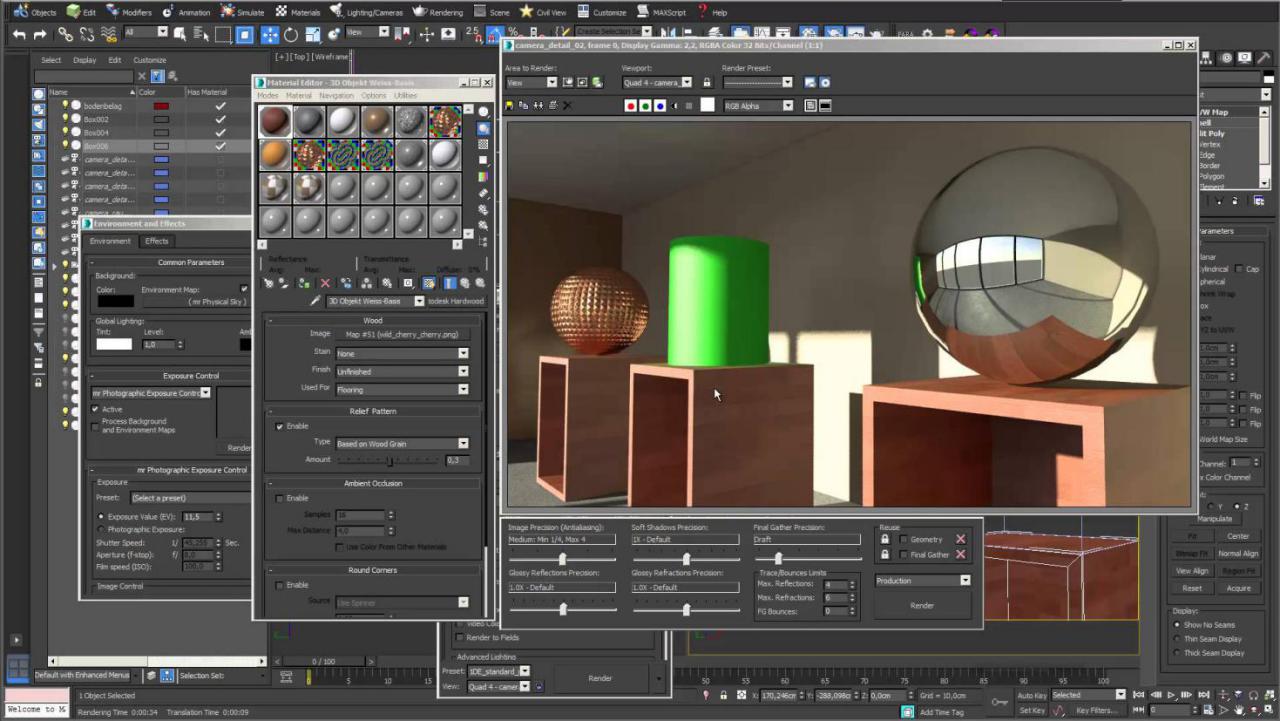Open the RGB Alpha channel dropdown

[x=760, y=105]
